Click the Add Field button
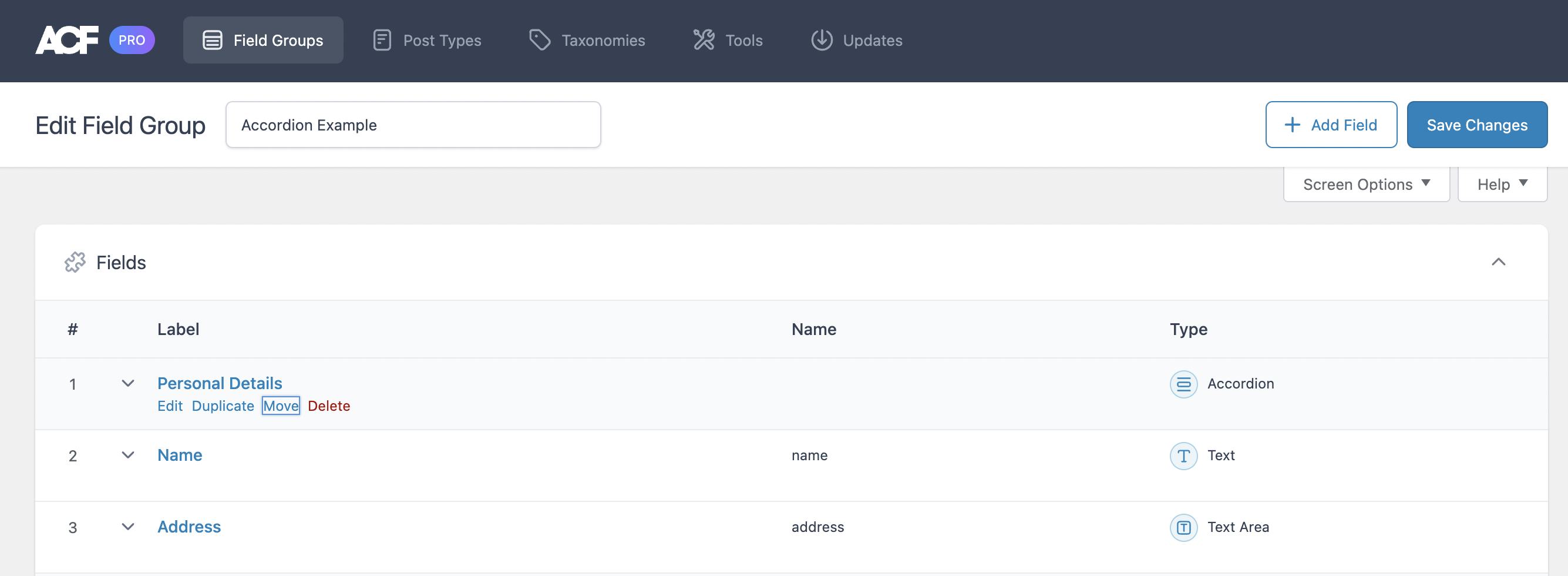 click(x=1331, y=125)
